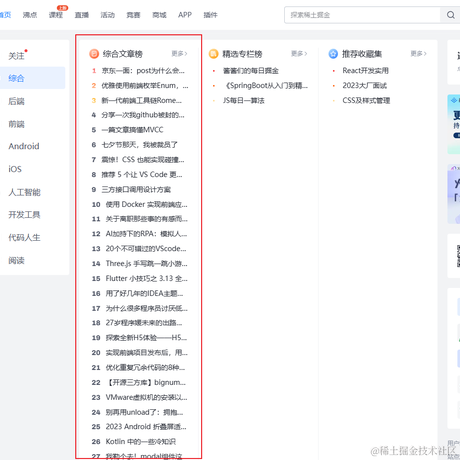Open the APP nav item
This screenshot has height=460, width=460.
185,15
